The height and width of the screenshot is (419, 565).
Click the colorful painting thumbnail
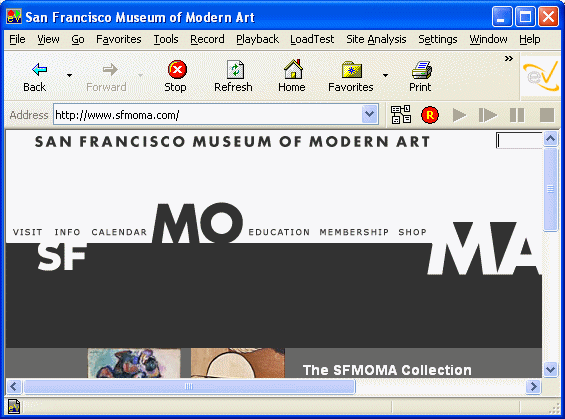134,363
